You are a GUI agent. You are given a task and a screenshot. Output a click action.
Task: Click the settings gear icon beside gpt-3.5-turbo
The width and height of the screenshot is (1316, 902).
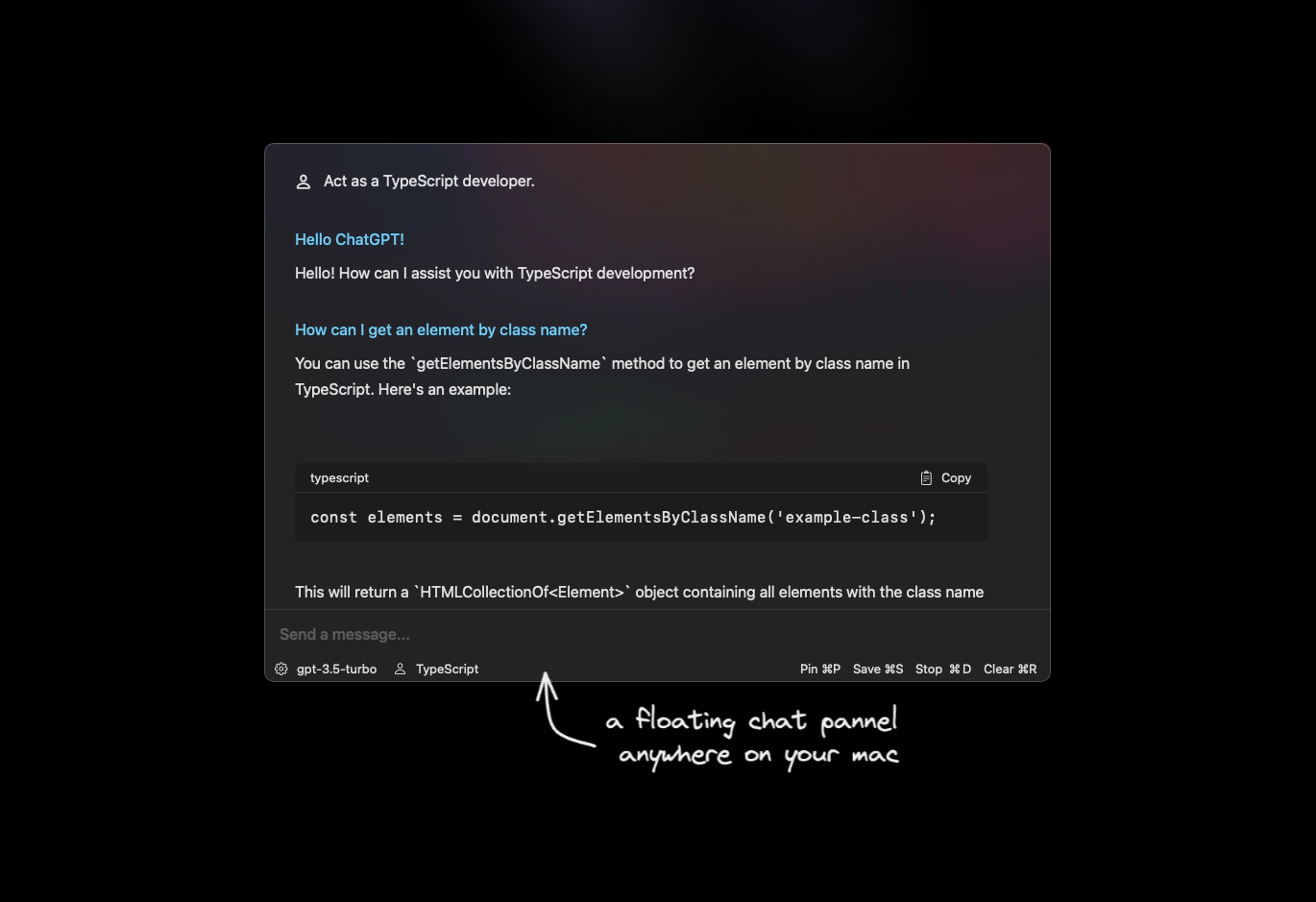click(x=281, y=669)
